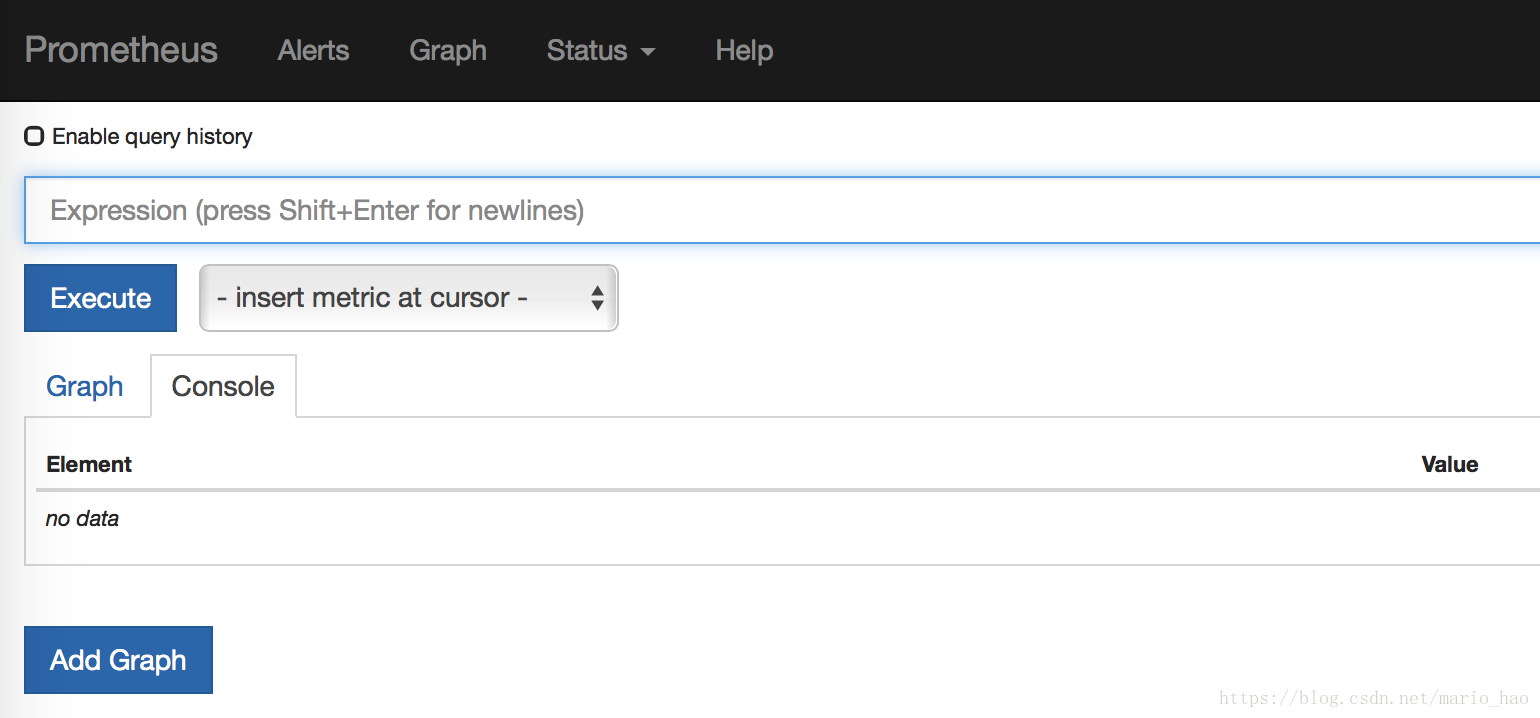
Task: Click the Value column header
Action: [1449, 464]
